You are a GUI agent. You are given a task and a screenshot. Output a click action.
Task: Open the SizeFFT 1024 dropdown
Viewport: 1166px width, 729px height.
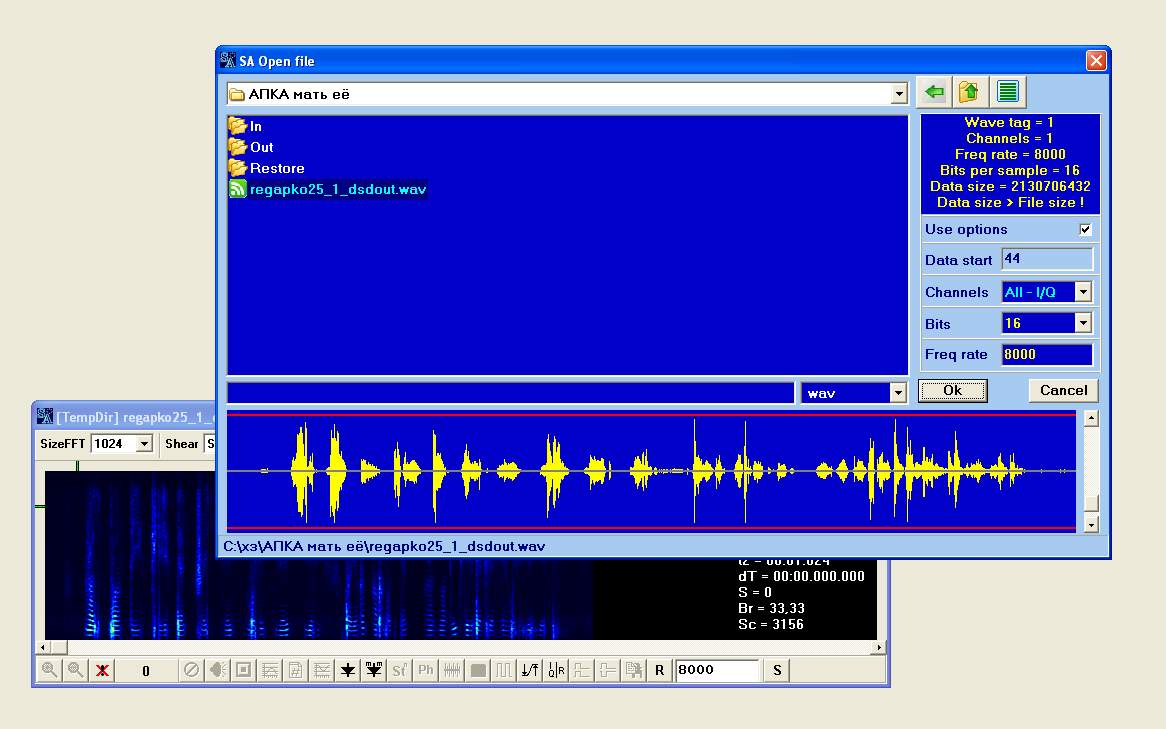click(144, 443)
